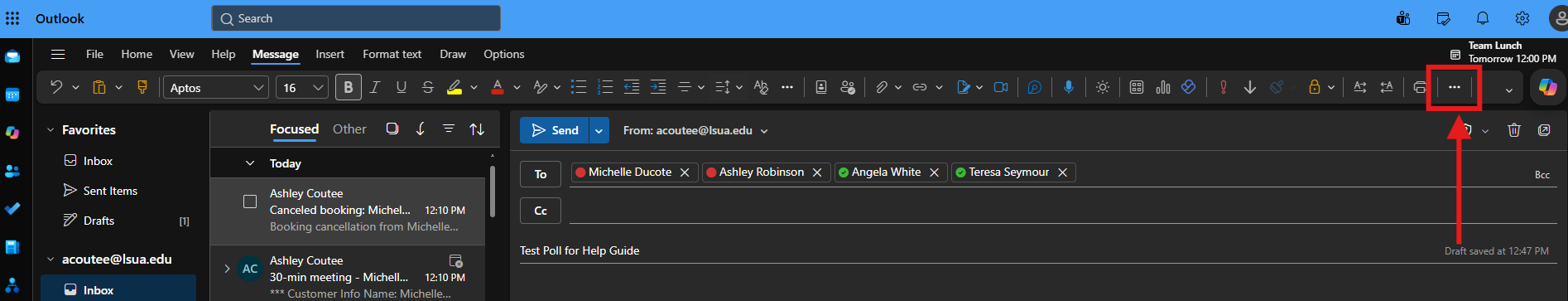Click the Insert link chain icon
Screen dimensions: 1568x301
[920, 87]
